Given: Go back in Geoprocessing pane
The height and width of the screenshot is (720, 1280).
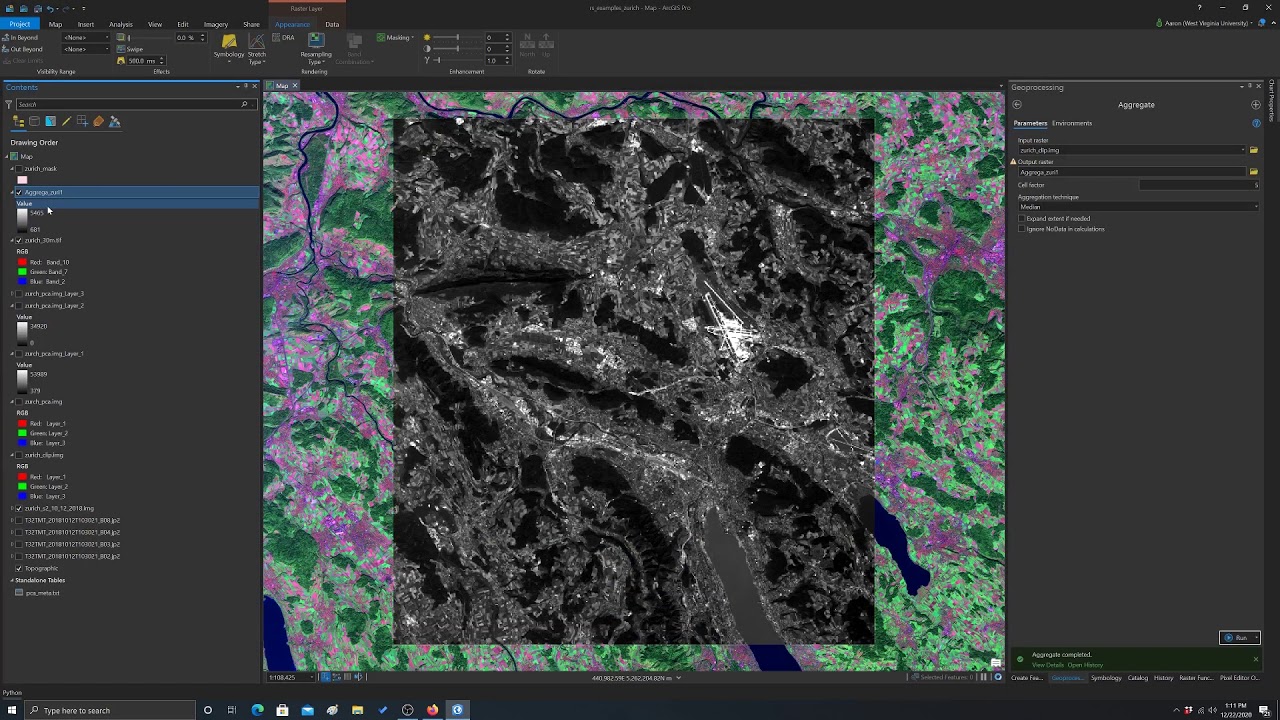Looking at the screenshot, I should coord(1017,105).
